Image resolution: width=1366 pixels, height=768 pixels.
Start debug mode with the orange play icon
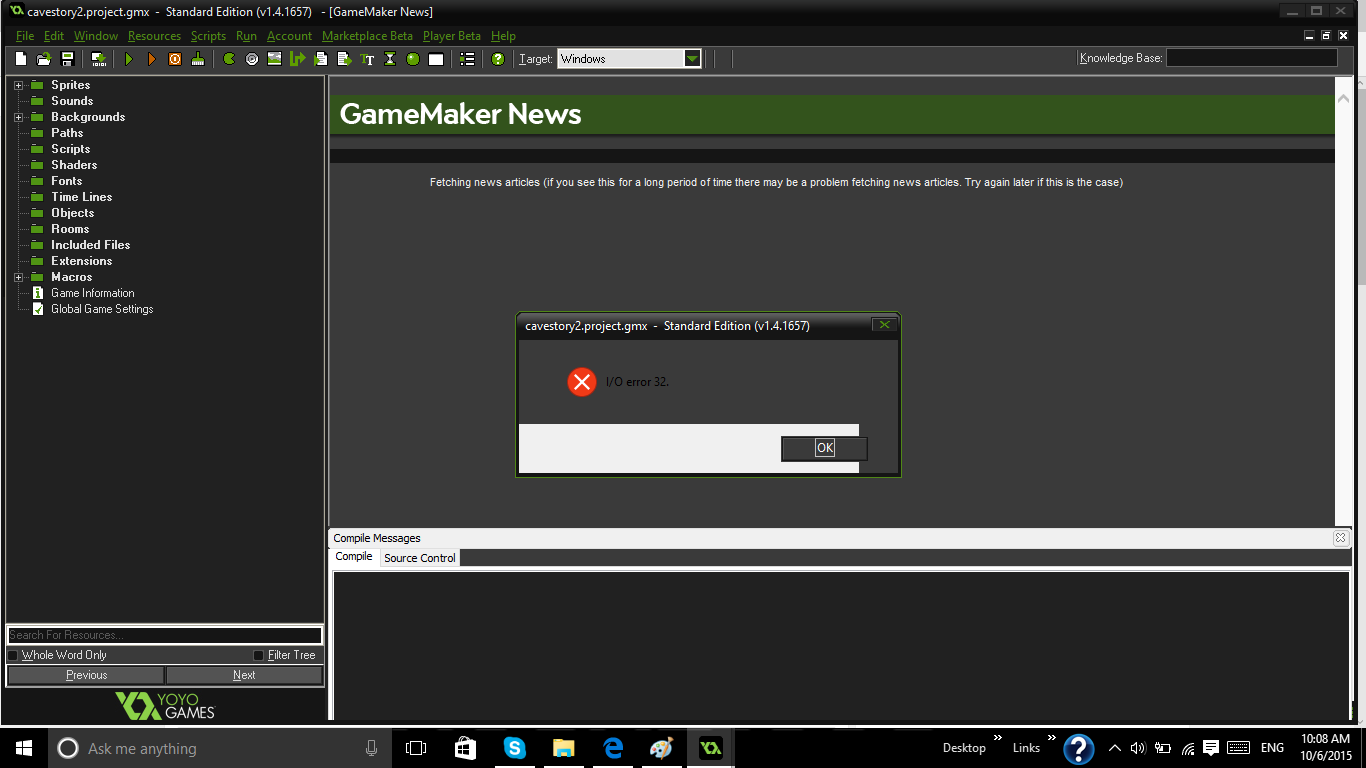(152, 59)
